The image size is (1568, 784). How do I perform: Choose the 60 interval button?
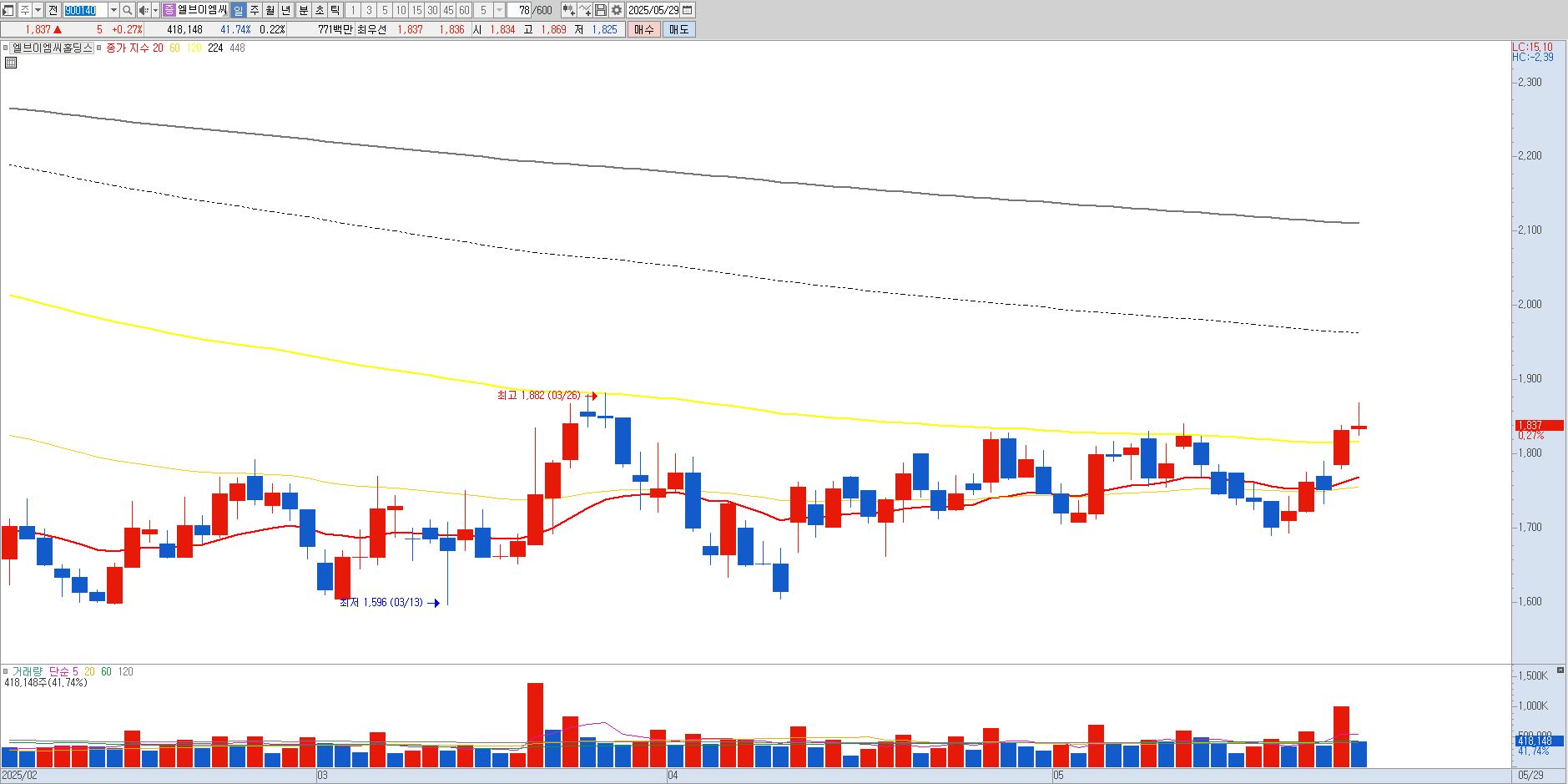[464, 10]
